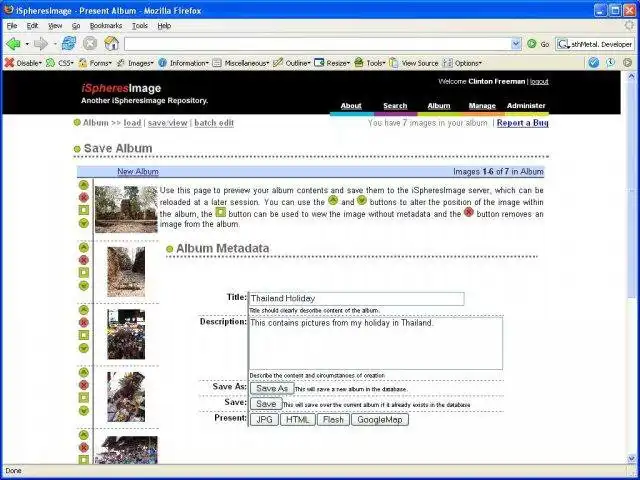The width and height of the screenshot is (640, 480).
Task: Click into the album Title field
Action: point(356,298)
